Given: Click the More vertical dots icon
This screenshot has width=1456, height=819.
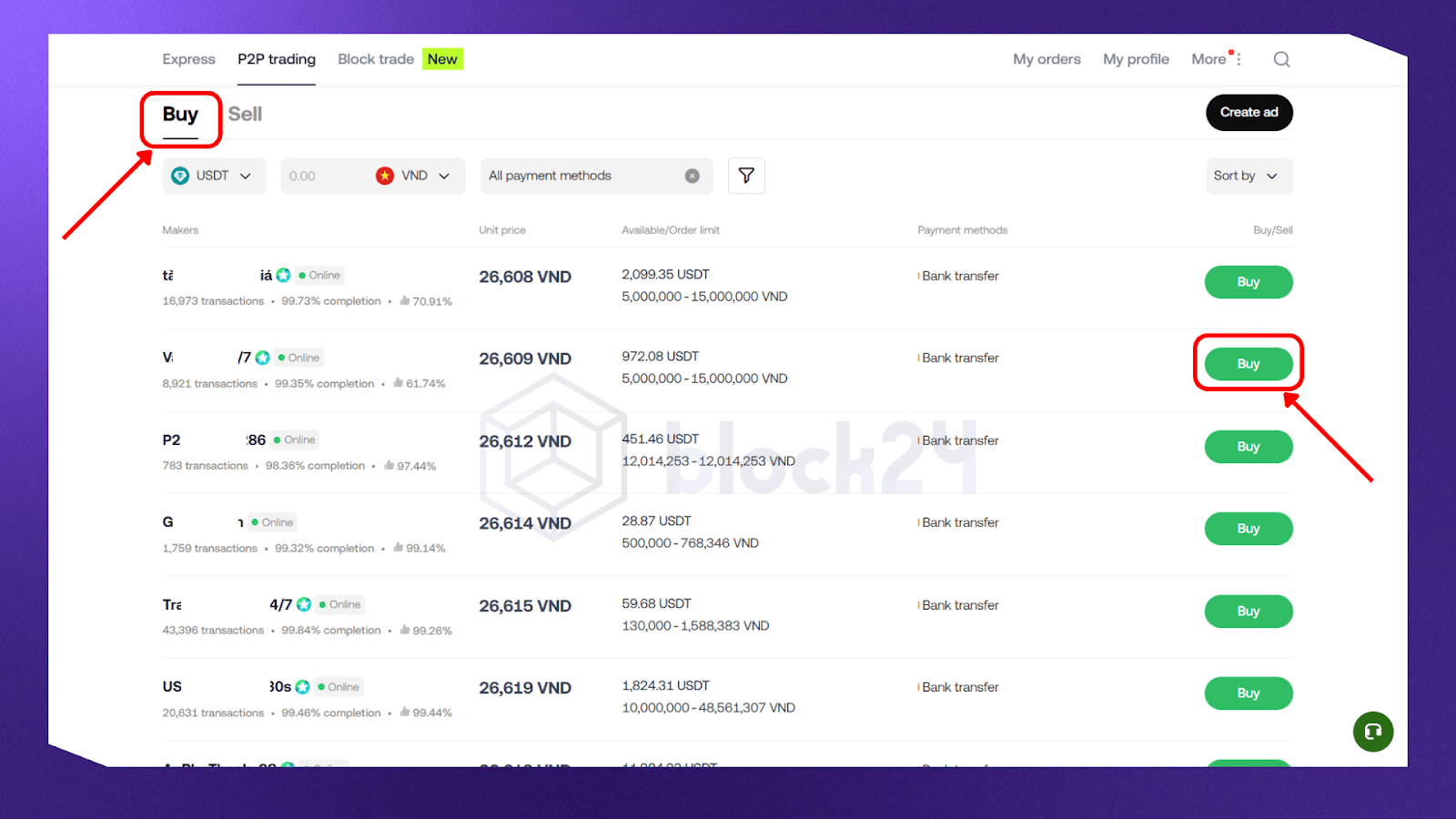Looking at the screenshot, I should 1239,59.
